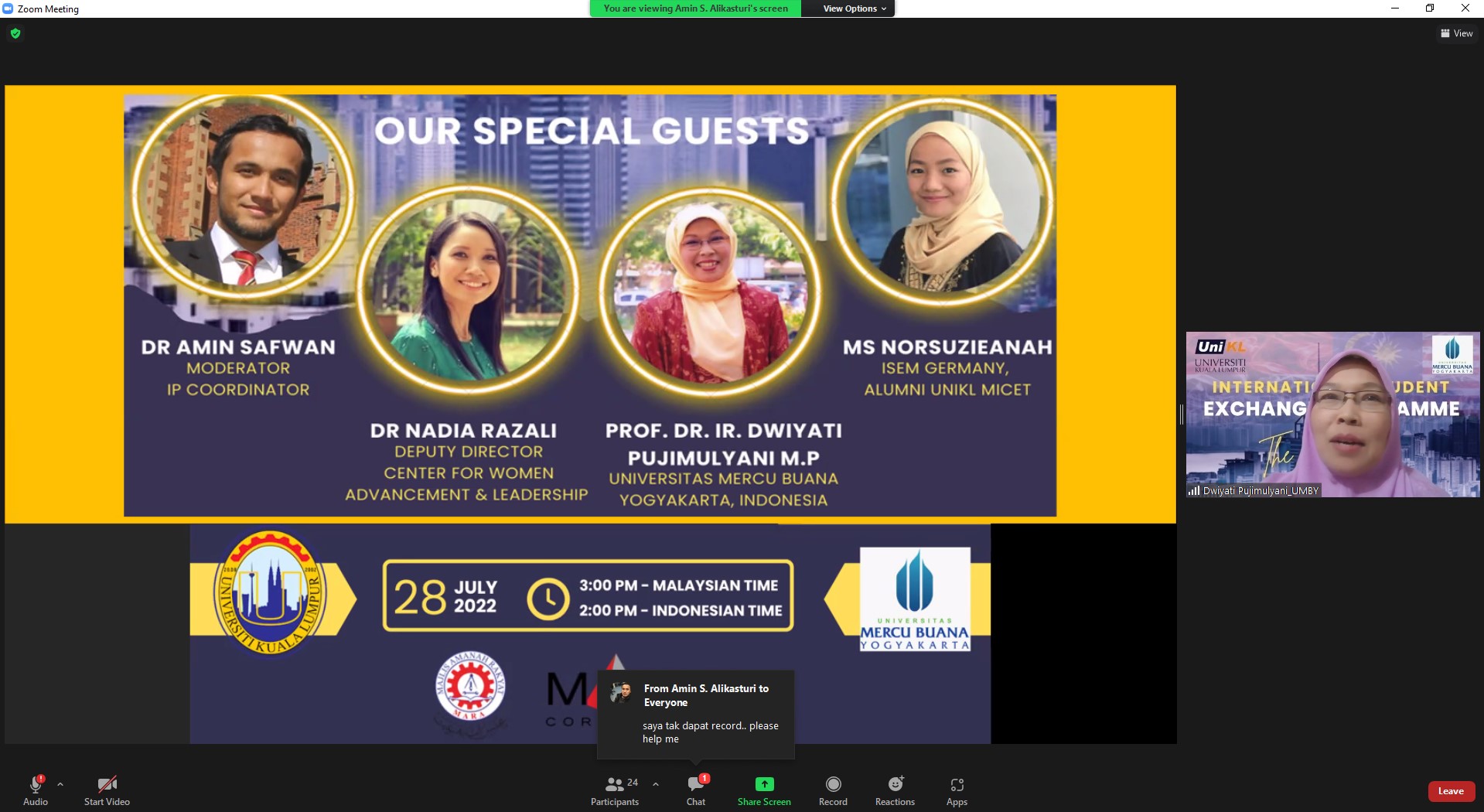The image size is (1484, 812).
Task: Select Dwiyati Pujimulyani_UMBY video thumbnail
Action: pyautogui.click(x=1332, y=415)
